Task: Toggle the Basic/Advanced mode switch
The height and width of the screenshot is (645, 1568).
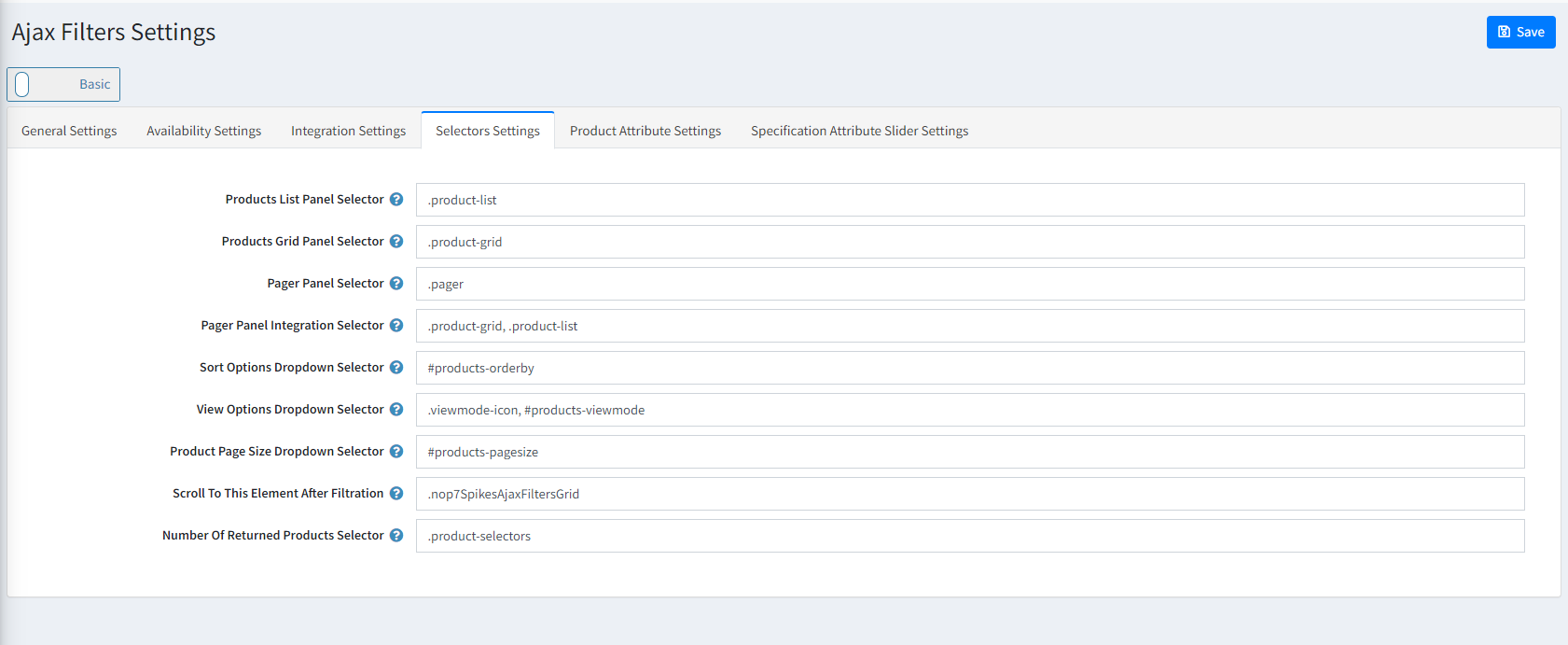Action: point(63,84)
